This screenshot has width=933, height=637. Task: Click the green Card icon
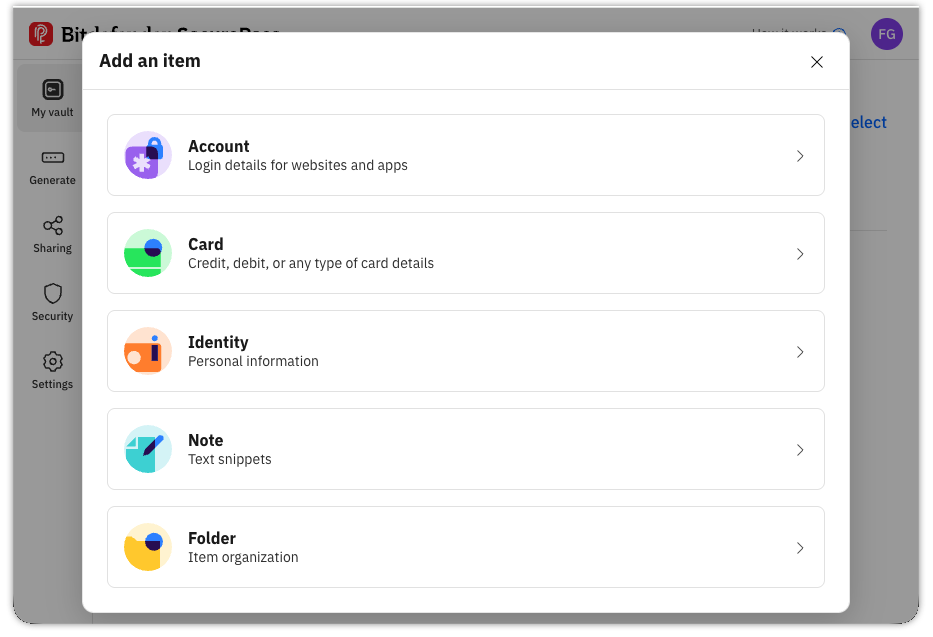pos(148,253)
